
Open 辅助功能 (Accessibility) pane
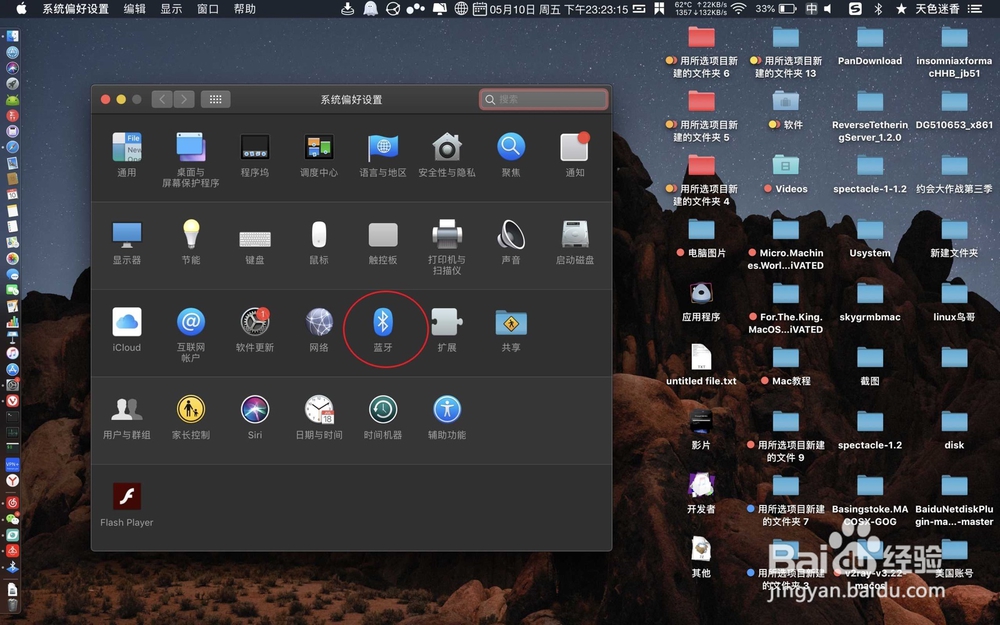tap(447, 409)
